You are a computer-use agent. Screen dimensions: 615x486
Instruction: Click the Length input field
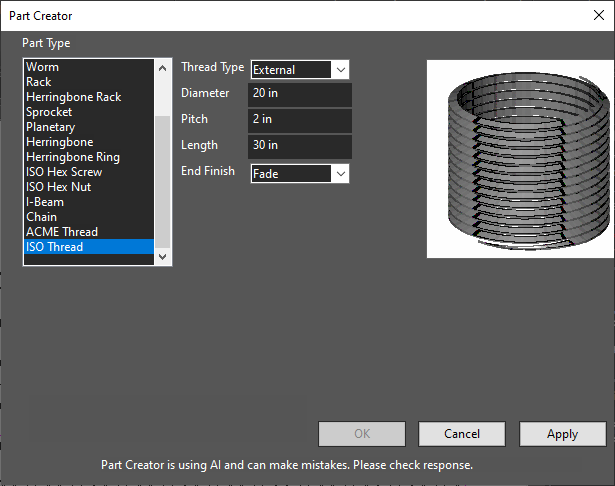click(300, 147)
